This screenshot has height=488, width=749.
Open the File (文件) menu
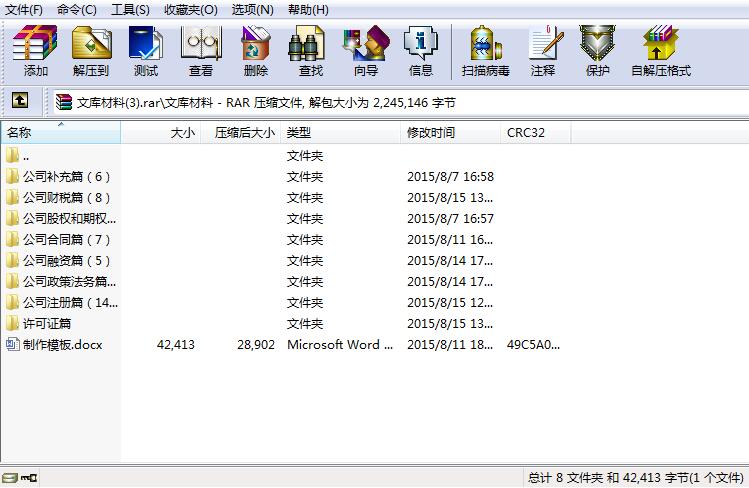(x=24, y=9)
